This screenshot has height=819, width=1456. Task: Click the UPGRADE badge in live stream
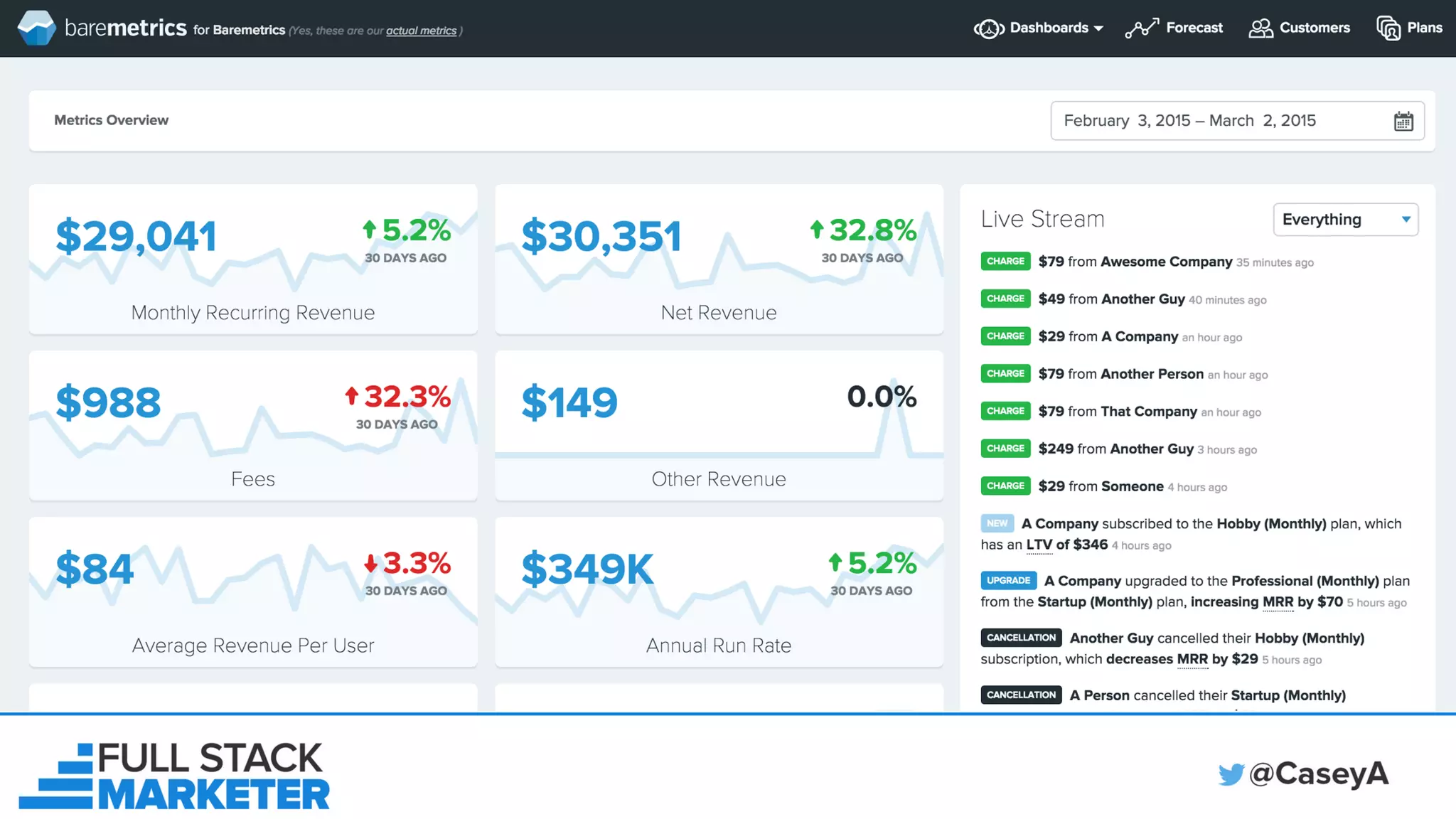click(x=1008, y=580)
